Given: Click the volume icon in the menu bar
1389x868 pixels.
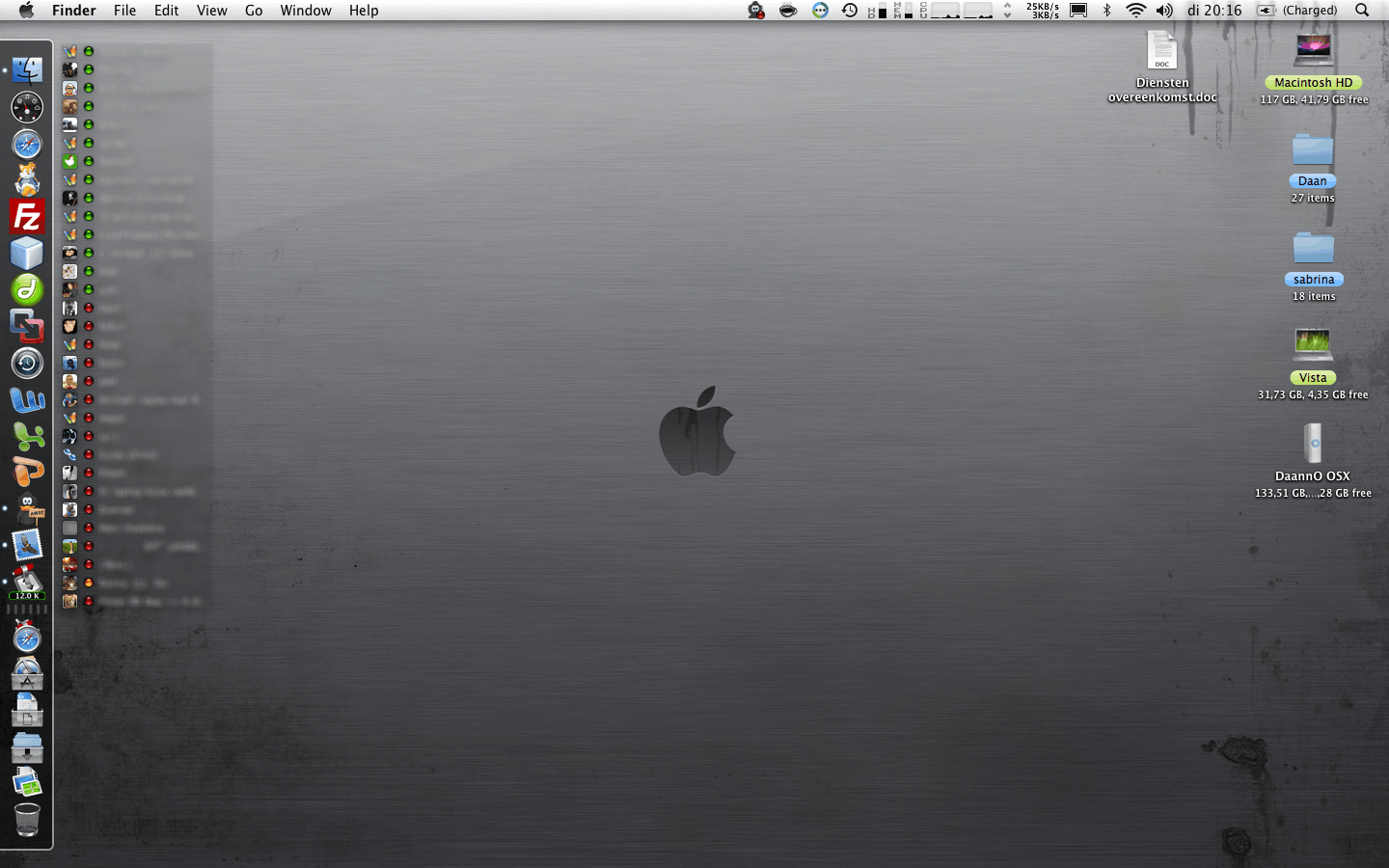Looking at the screenshot, I should click(x=1164, y=11).
